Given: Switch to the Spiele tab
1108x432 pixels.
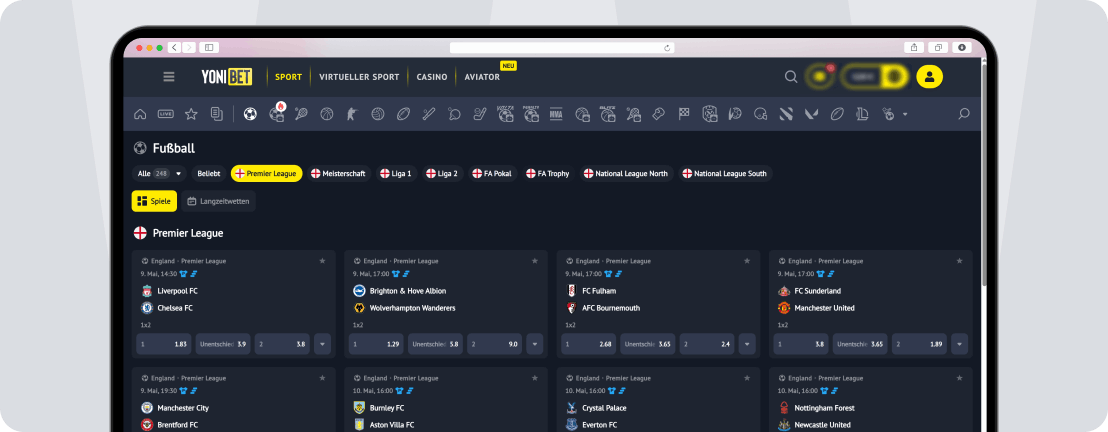Looking at the screenshot, I should pos(154,202).
